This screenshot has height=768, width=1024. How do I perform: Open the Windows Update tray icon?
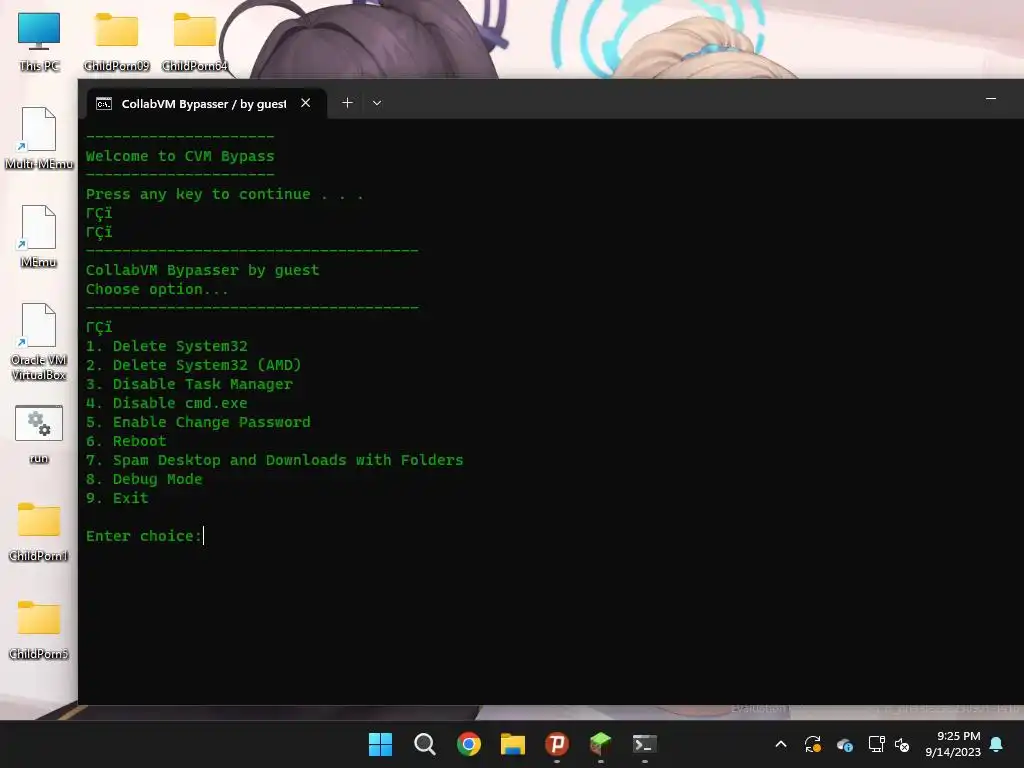click(812, 744)
